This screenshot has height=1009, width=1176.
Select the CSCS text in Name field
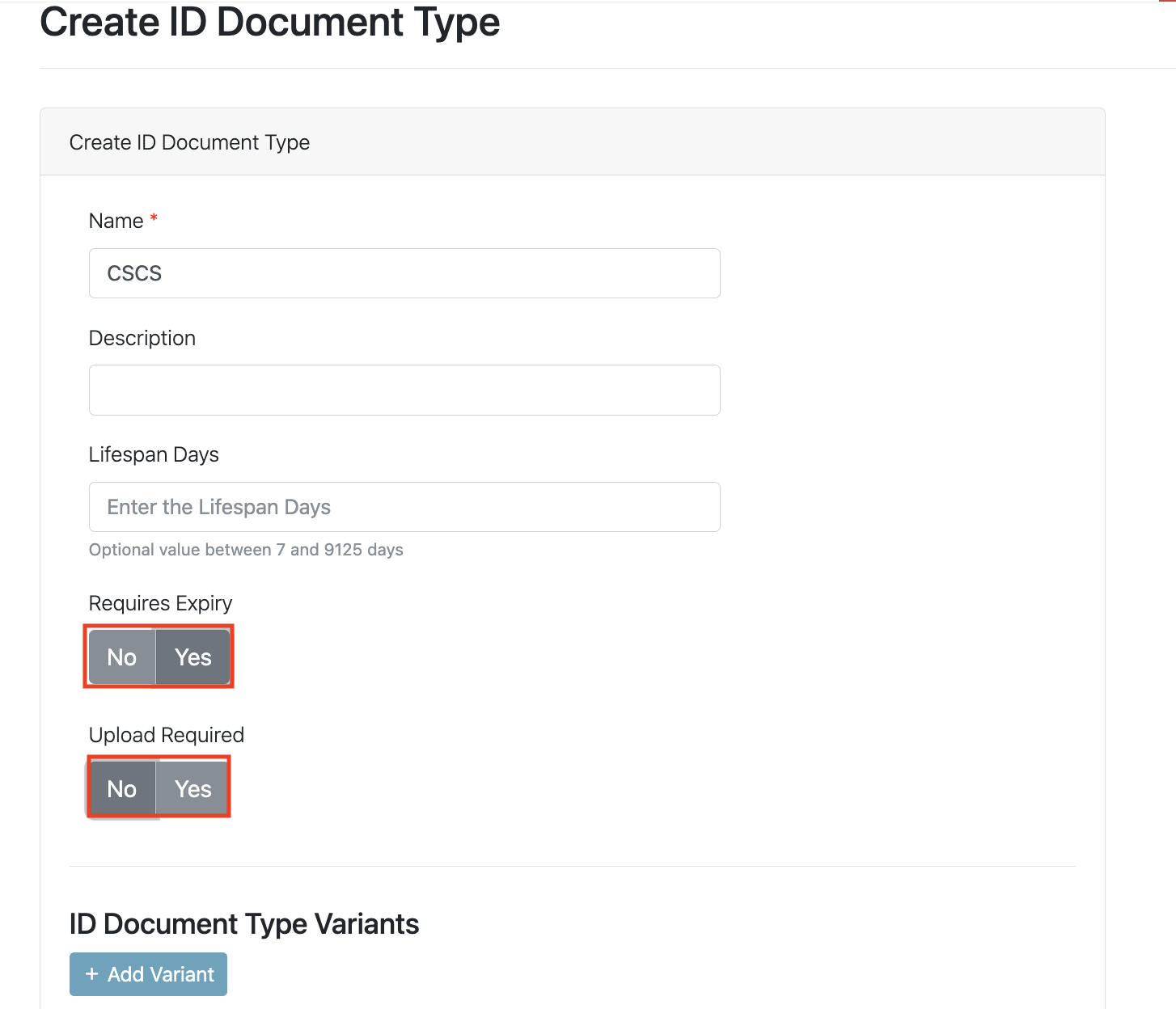point(133,273)
